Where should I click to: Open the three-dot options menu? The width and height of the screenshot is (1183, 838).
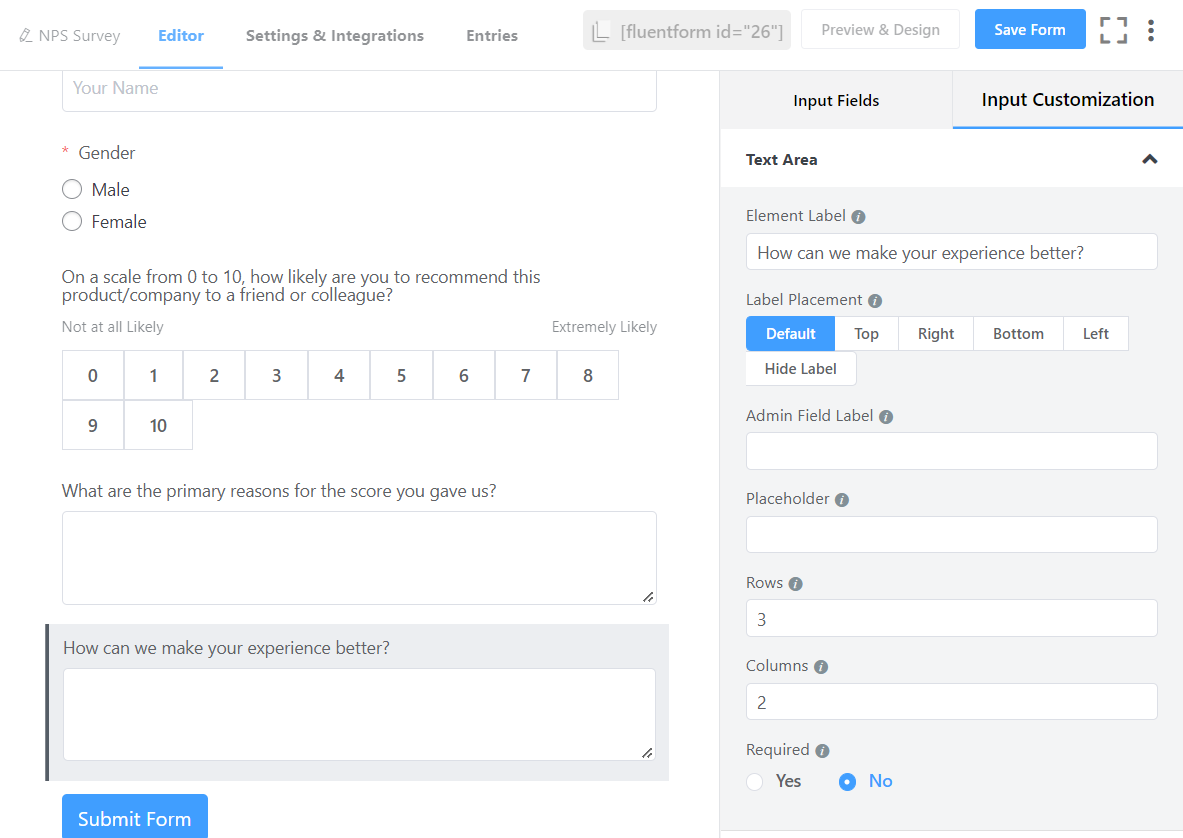(1151, 30)
